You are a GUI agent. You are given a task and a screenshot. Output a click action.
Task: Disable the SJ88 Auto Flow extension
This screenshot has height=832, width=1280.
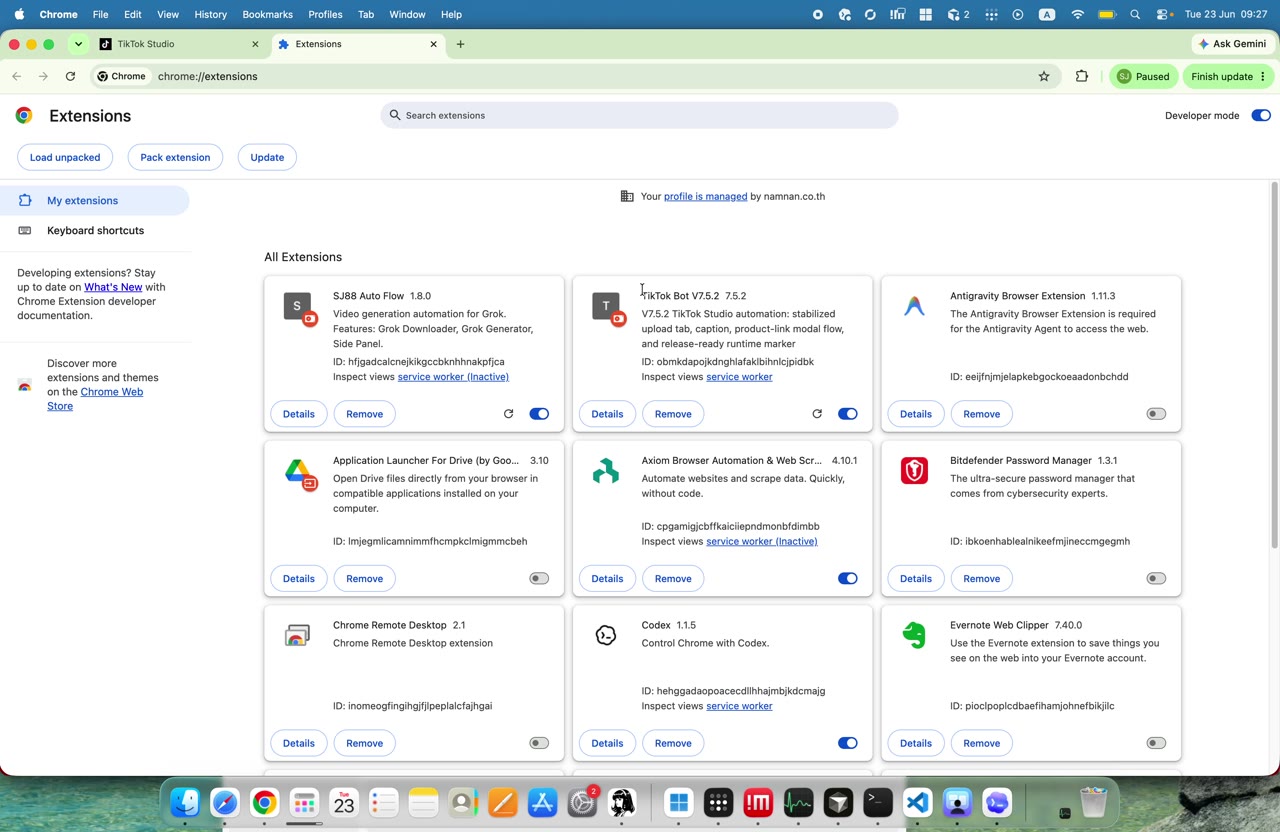coord(539,414)
